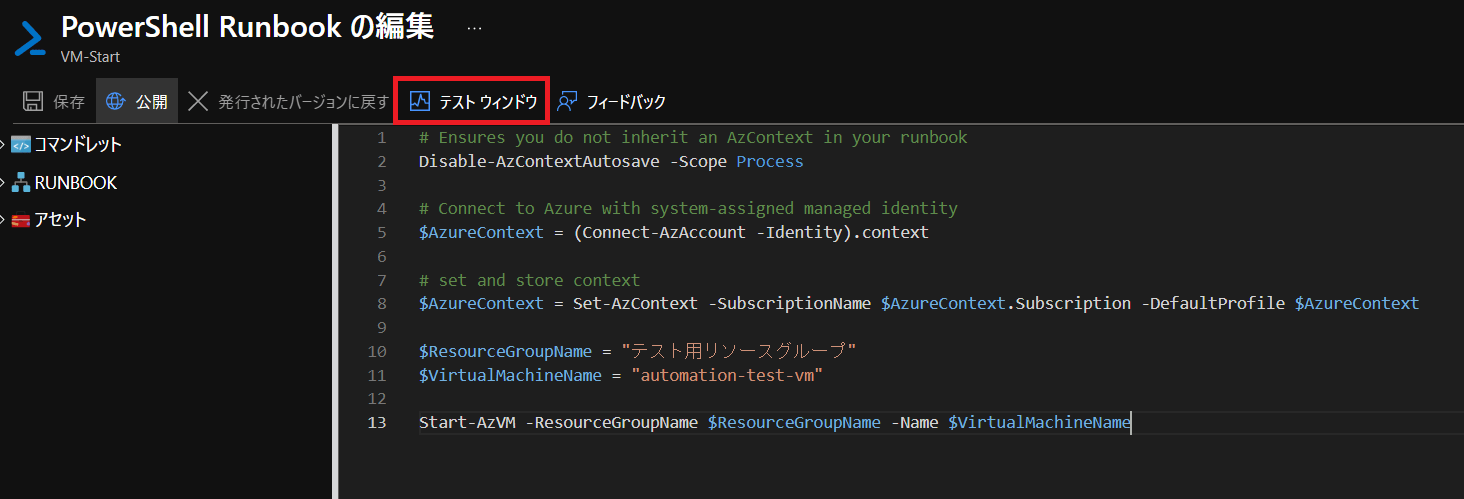Image resolution: width=1464 pixels, height=499 pixels.
Task: Select the コマンドレット tree label
Action: click(x=78, y=145)
